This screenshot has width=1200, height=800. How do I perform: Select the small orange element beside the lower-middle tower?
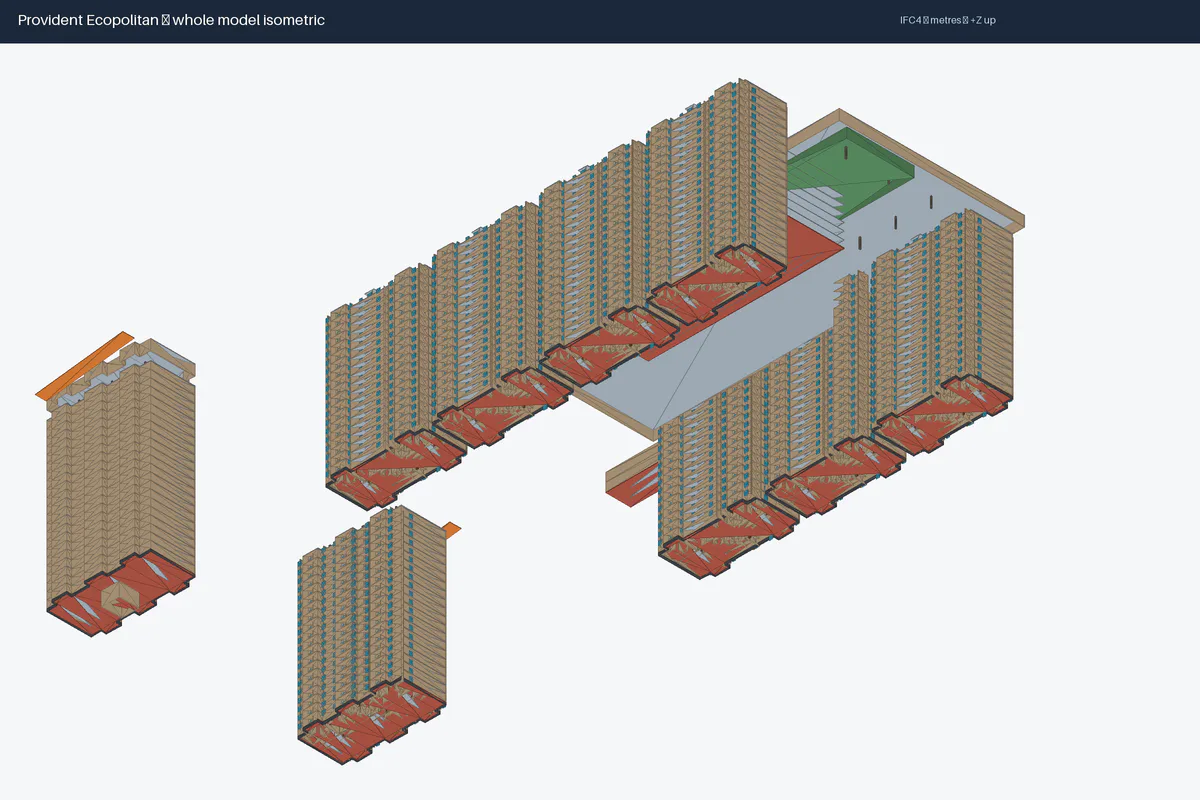click(452, 528)
